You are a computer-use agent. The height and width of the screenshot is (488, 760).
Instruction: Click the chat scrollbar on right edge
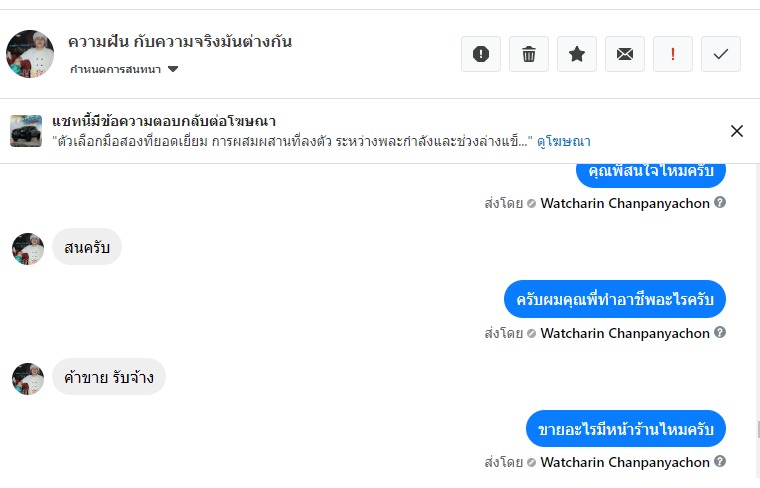coord(756,429)
